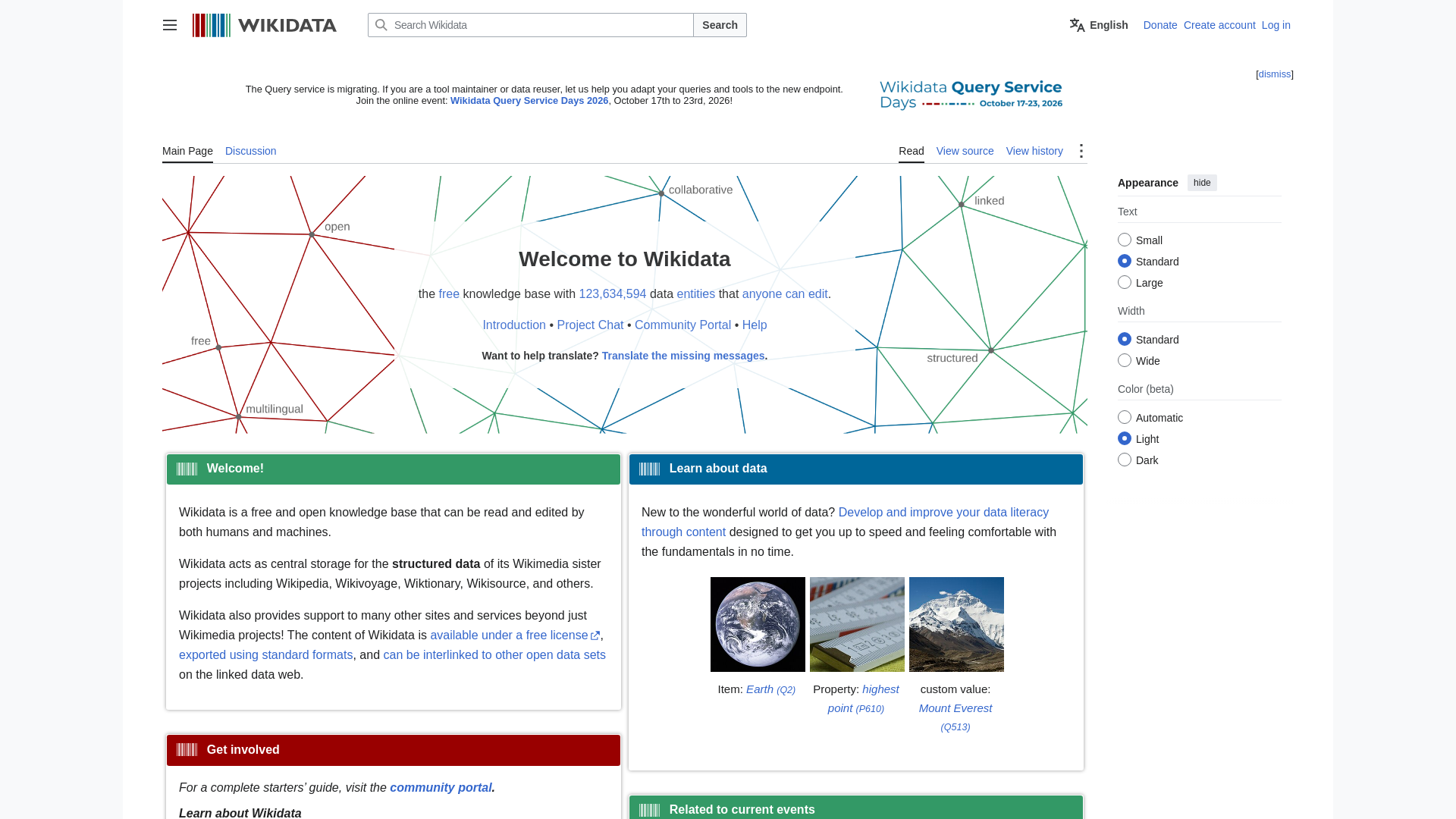Click the 123,634,594 entities count link
Viewport: 1456px width, 819px height.
(x=613, y=294)
